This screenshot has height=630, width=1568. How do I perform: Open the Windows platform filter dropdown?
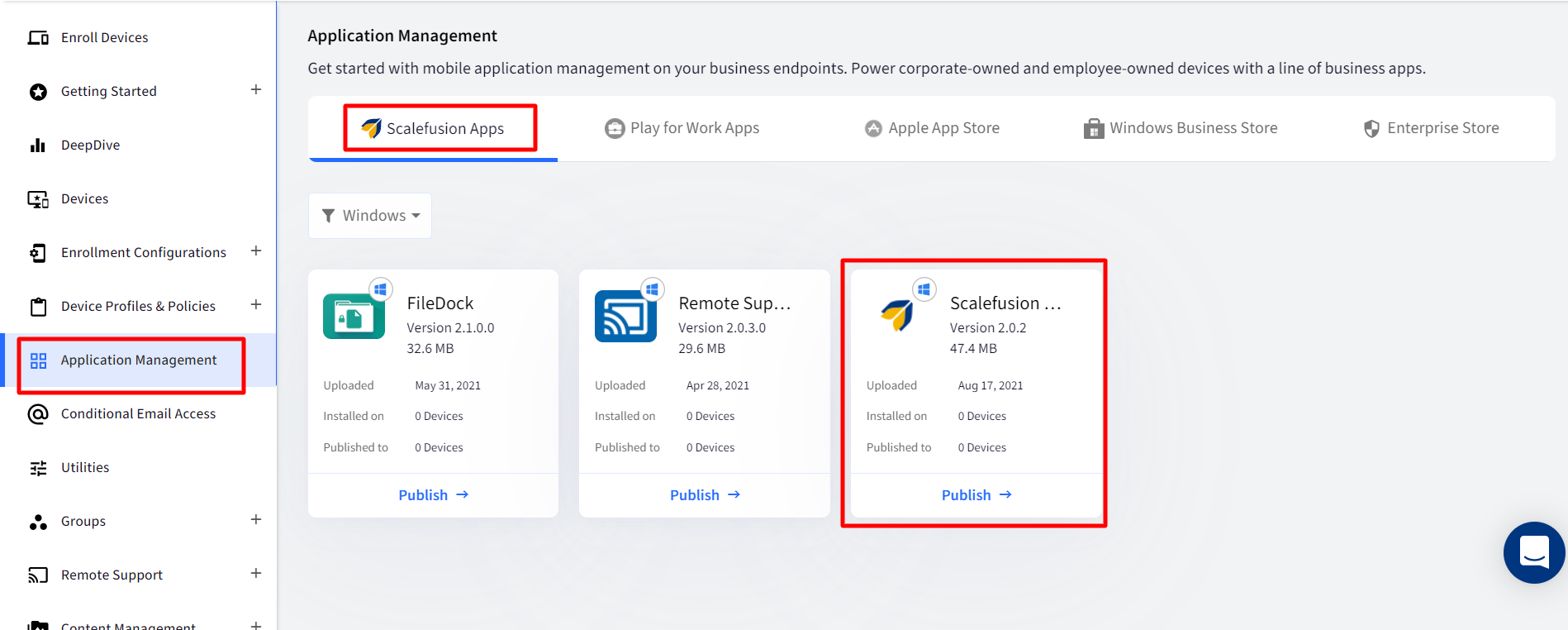click(370, 216)
